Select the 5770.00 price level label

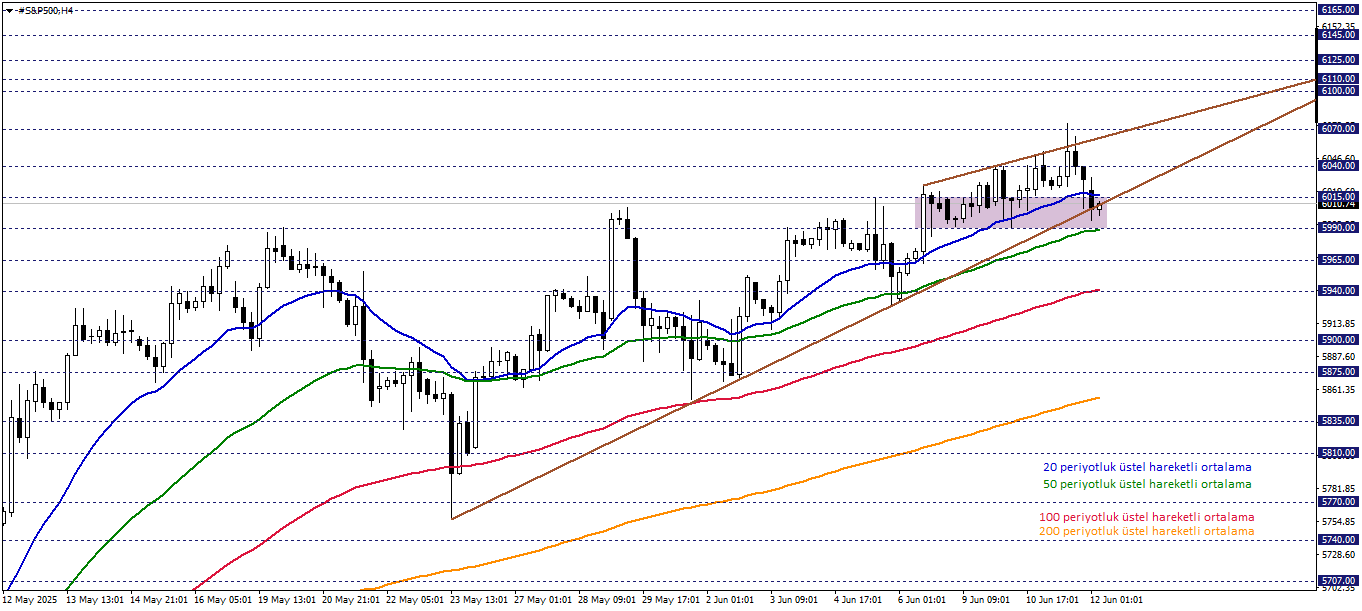point(1338,502)
